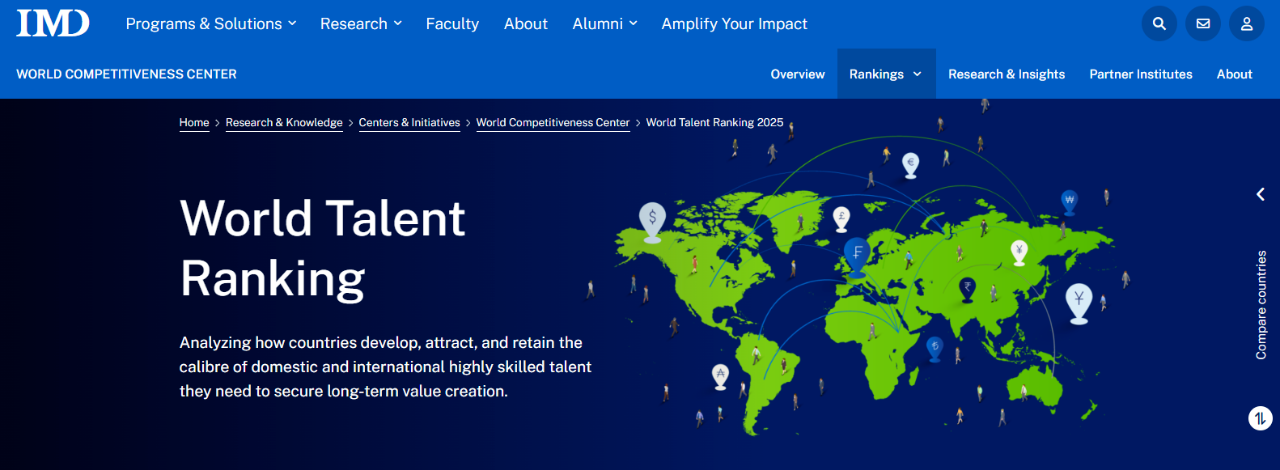Go to Home in the breadcrumb
Screen dimensions: 1280x470
click(x=194, y=123)
